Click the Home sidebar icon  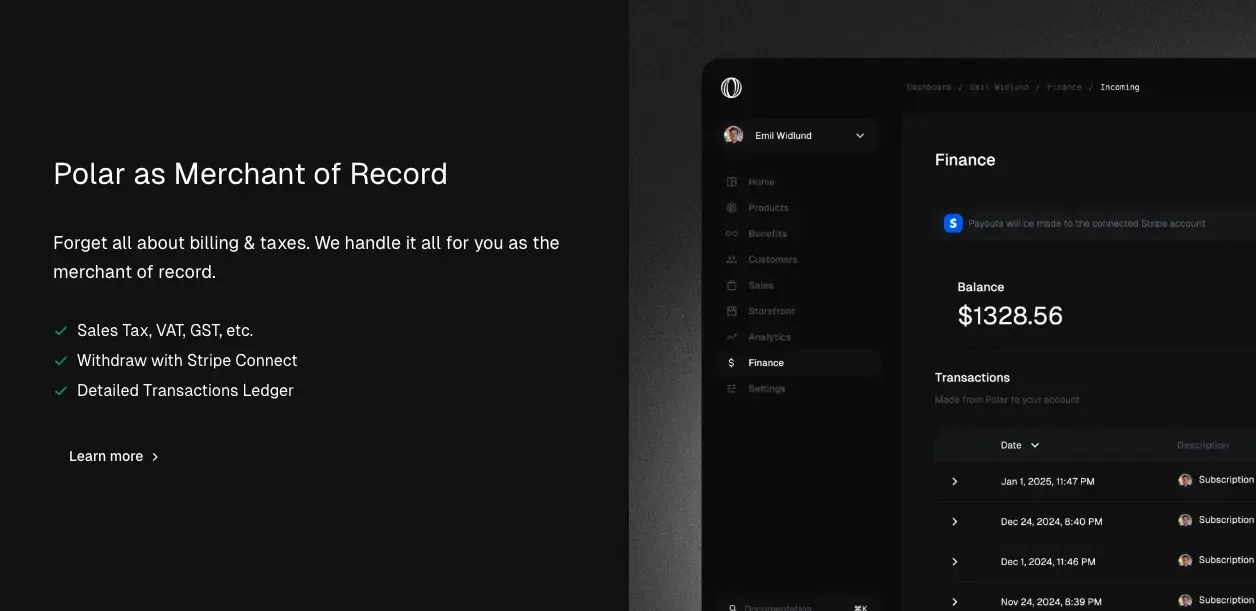[732, 182]
